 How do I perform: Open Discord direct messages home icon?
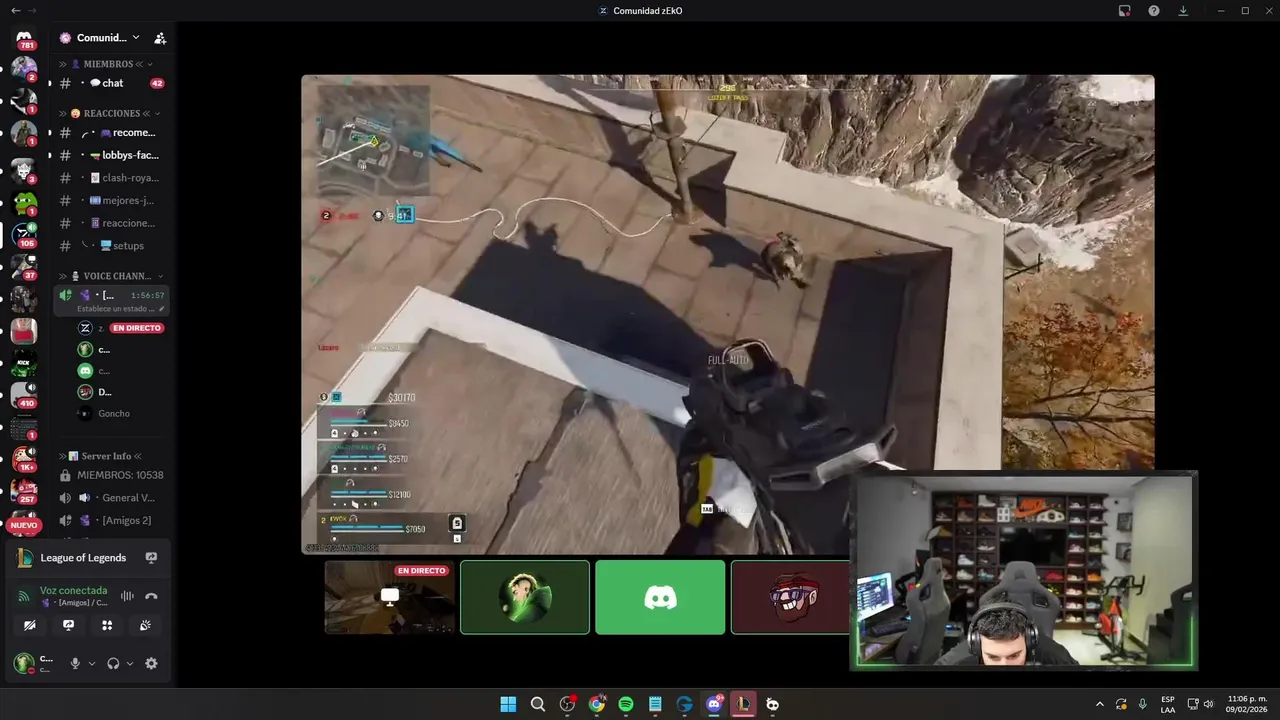tap(24, 37)
